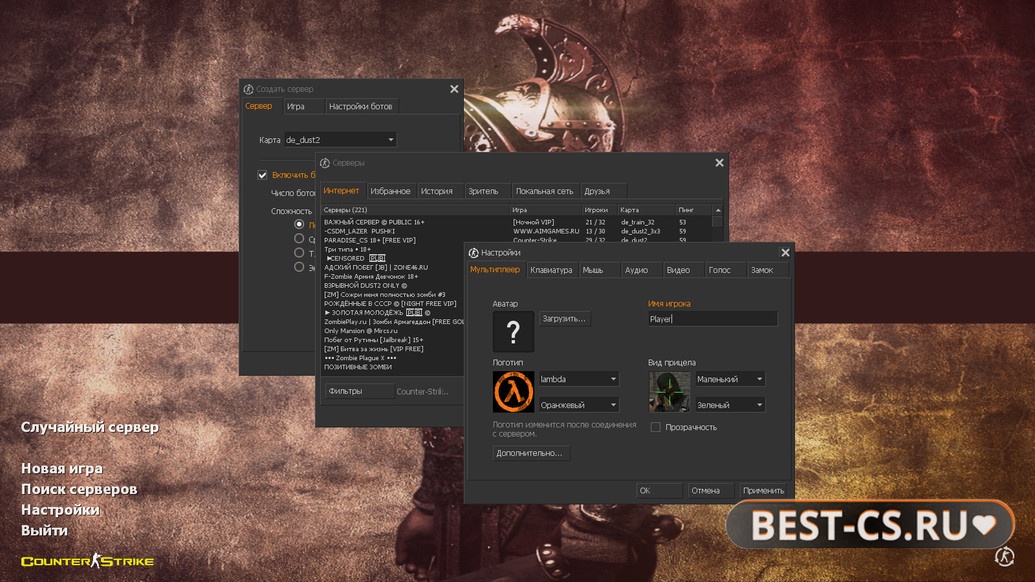Open the Карта de_dust2 map dropdown
The height and width of the screenshot is (582, 1035).
coord(340,140)
